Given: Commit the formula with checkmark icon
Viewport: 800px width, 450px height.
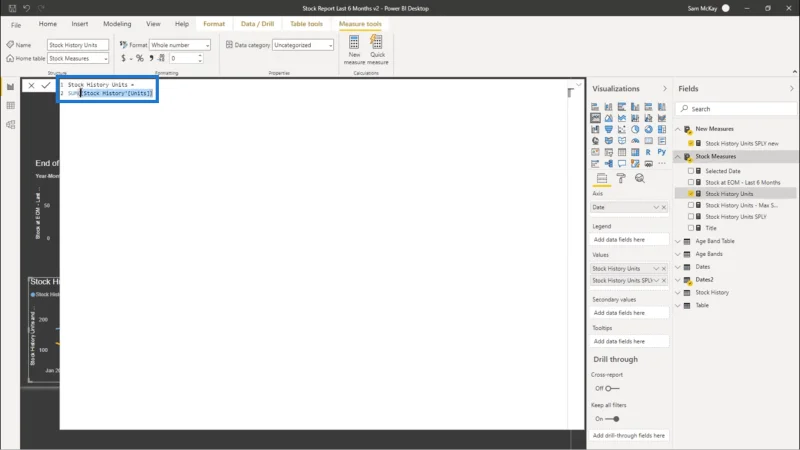Looking at the screenshot, I should (45, 85).
